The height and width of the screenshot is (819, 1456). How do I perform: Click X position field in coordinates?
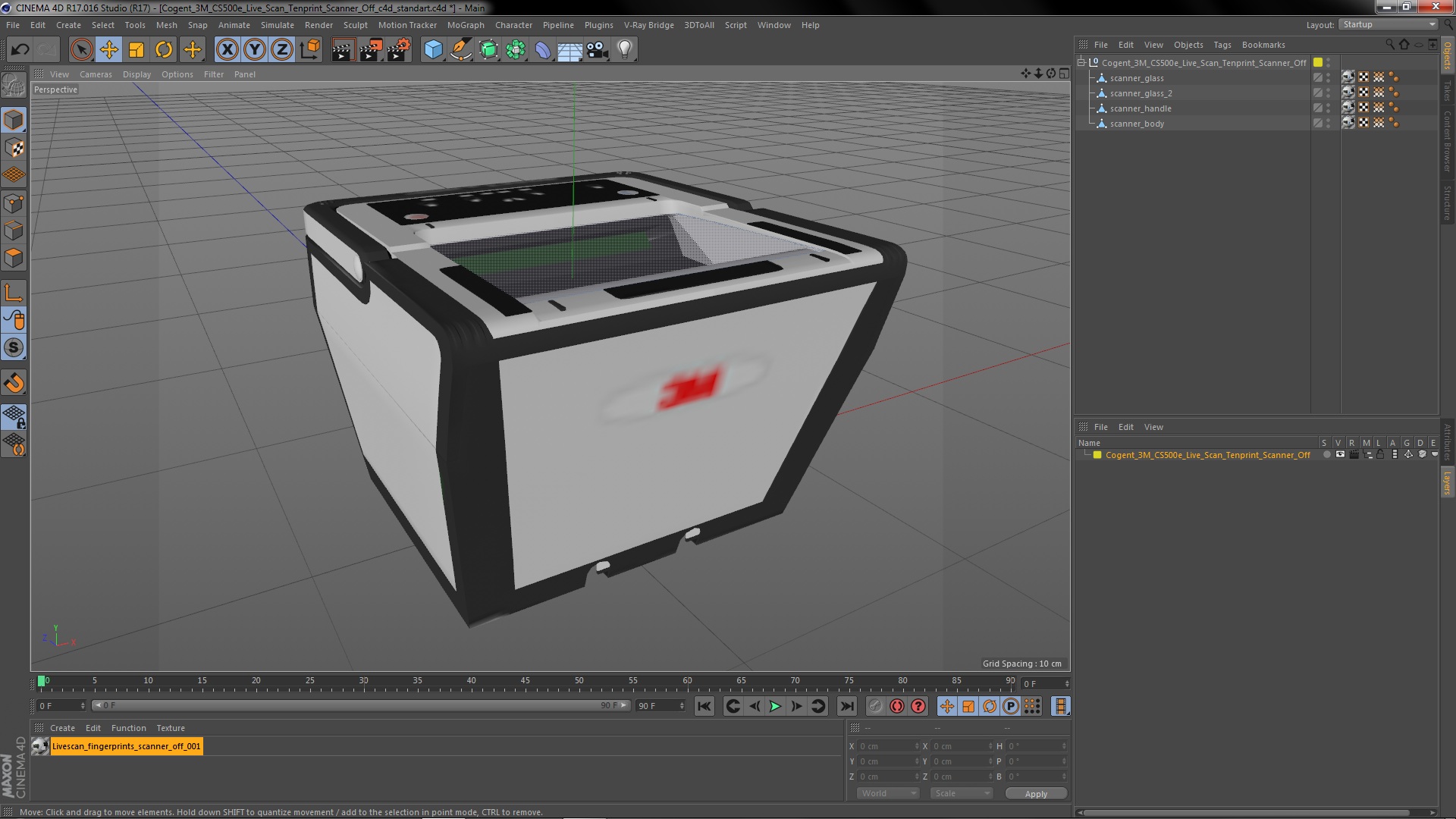[x=888, y=746]
